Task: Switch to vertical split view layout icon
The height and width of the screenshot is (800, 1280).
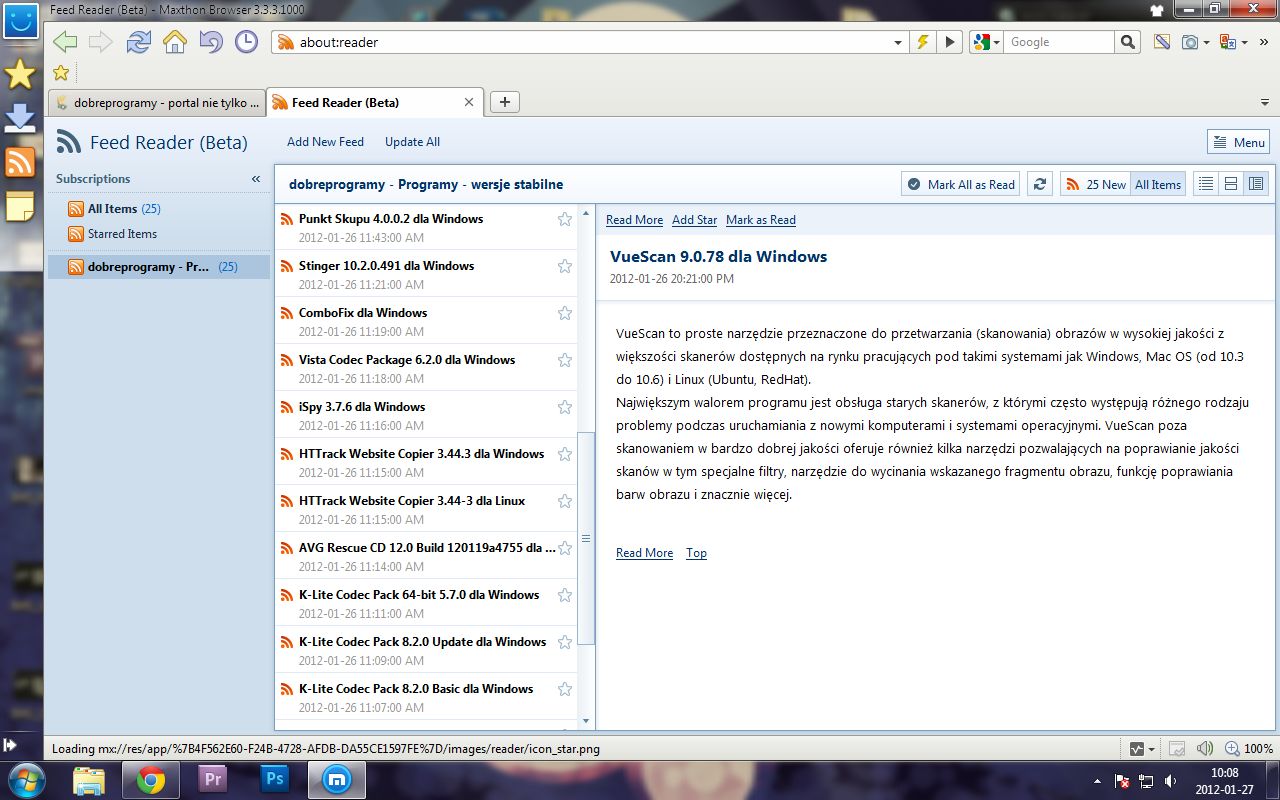Action: [1256, 184]
